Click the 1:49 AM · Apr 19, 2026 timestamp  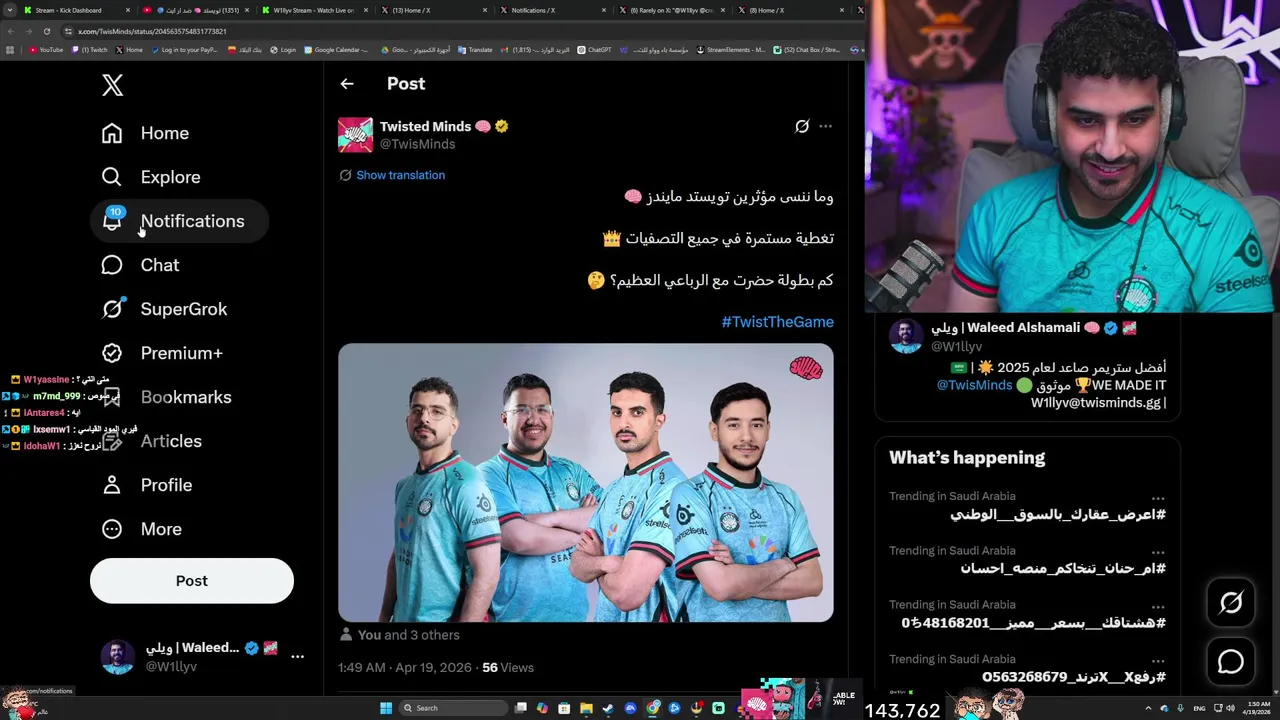(x=405, y=667)
